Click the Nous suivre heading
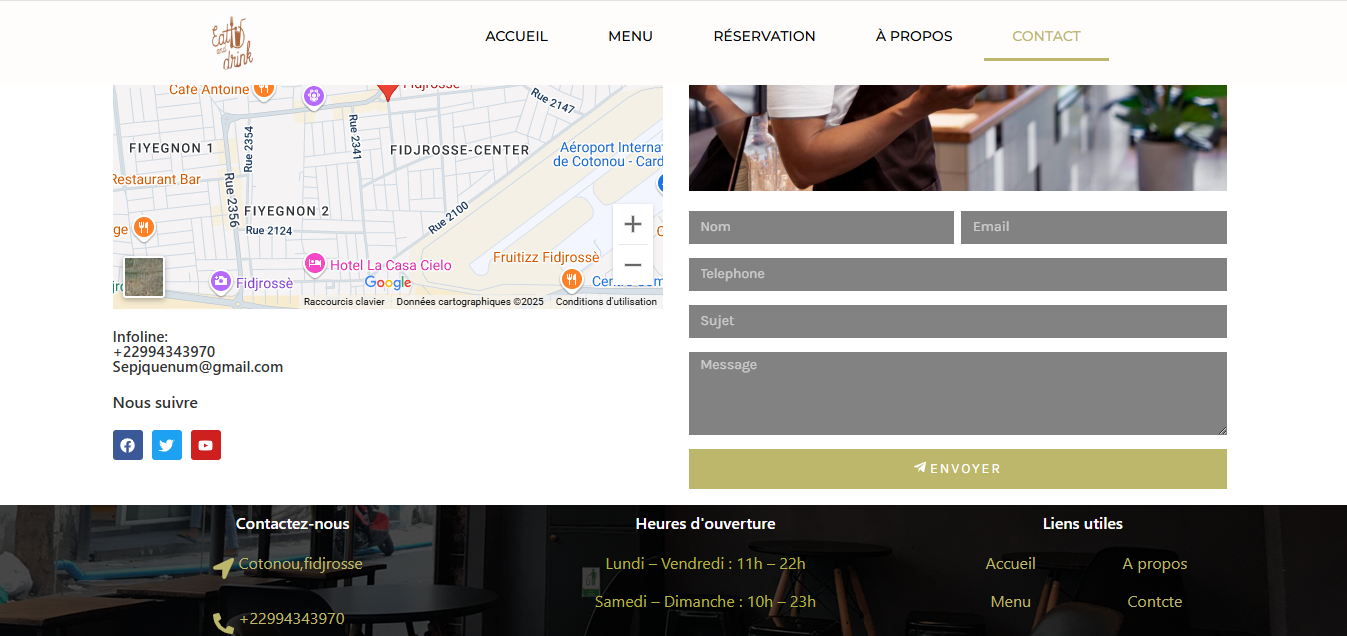The image size is (1347, 636). pyautogui.click(x=155, y=403)
